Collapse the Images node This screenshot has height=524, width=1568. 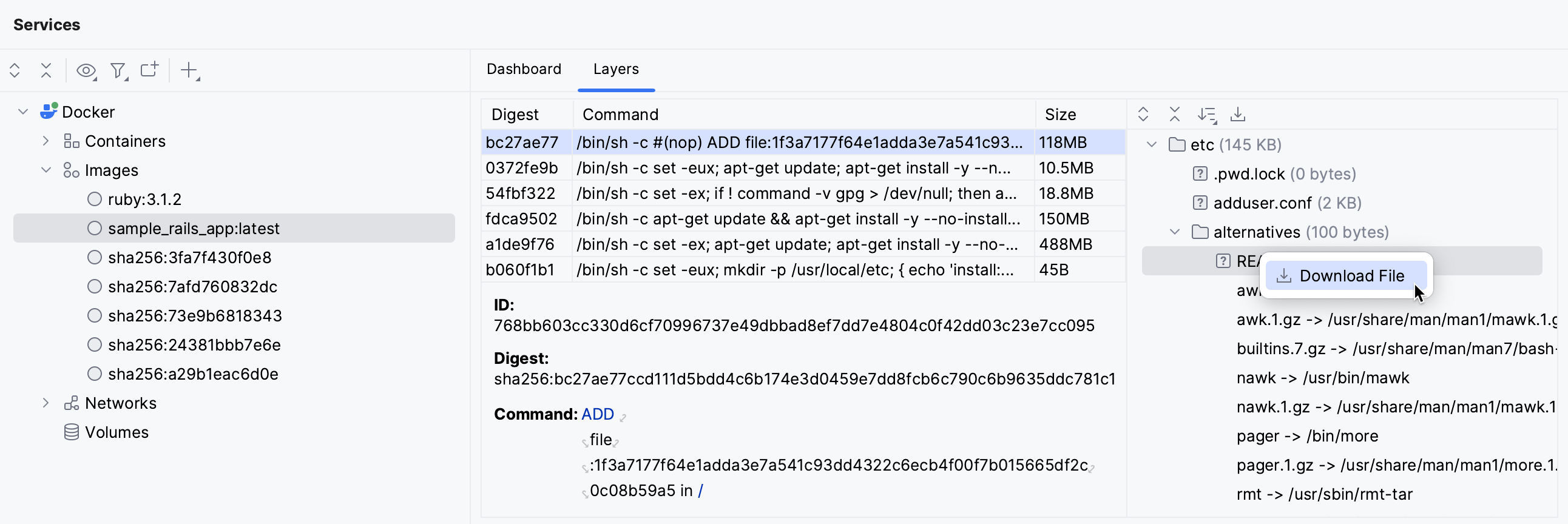pyautogui.click(x=46, y=170)
